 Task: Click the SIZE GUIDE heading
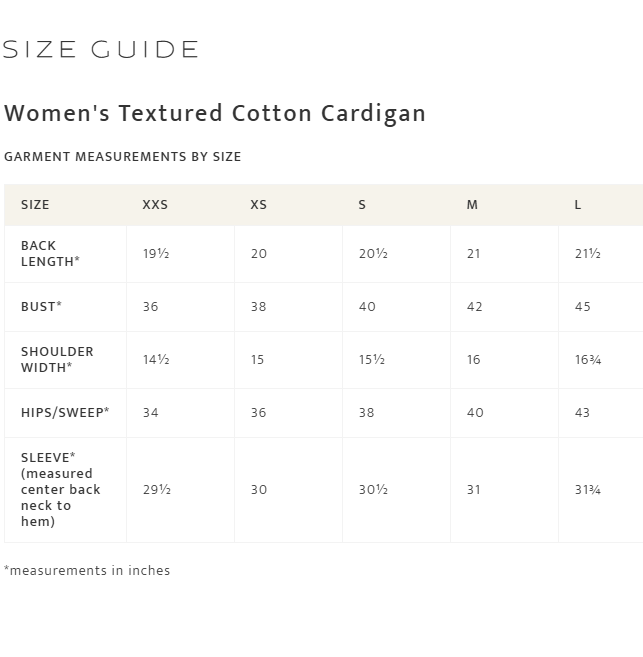tap(100, 49)
